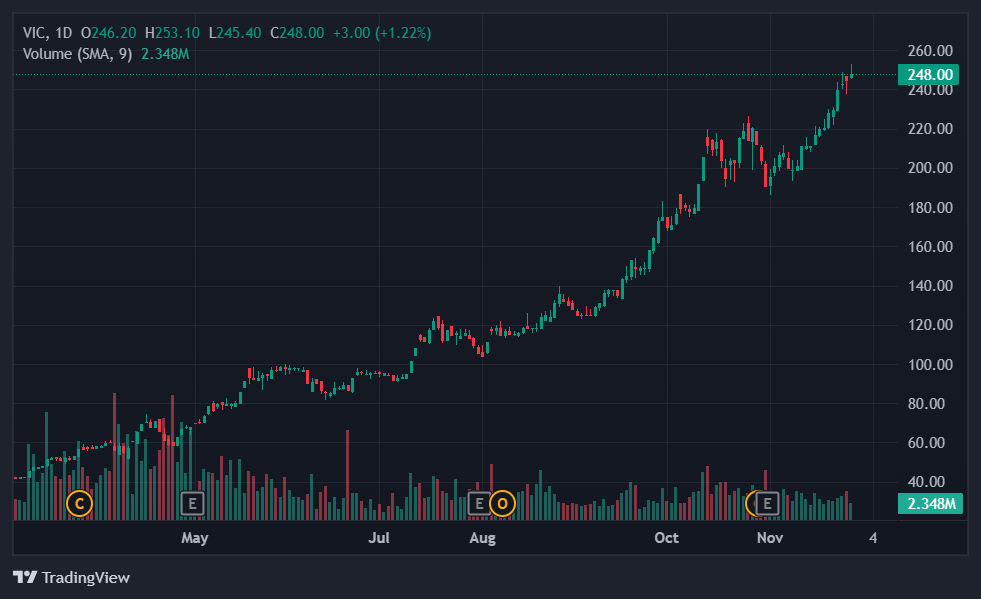This screenshot has height=599, width=981.
Task: Click the VIC symbol name in legend
Action: pyautogui.click(x=35, y=33)
